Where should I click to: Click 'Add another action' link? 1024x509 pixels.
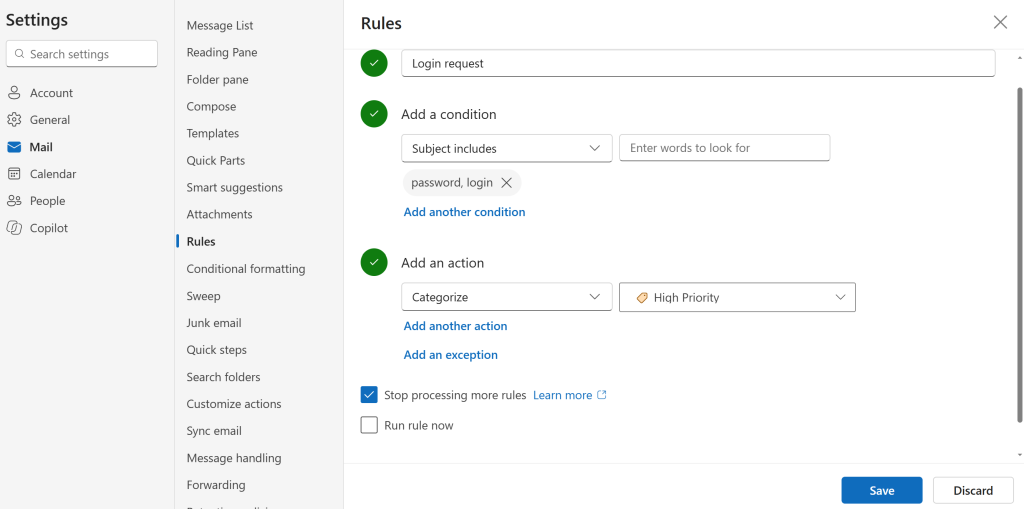pos(455,326)
